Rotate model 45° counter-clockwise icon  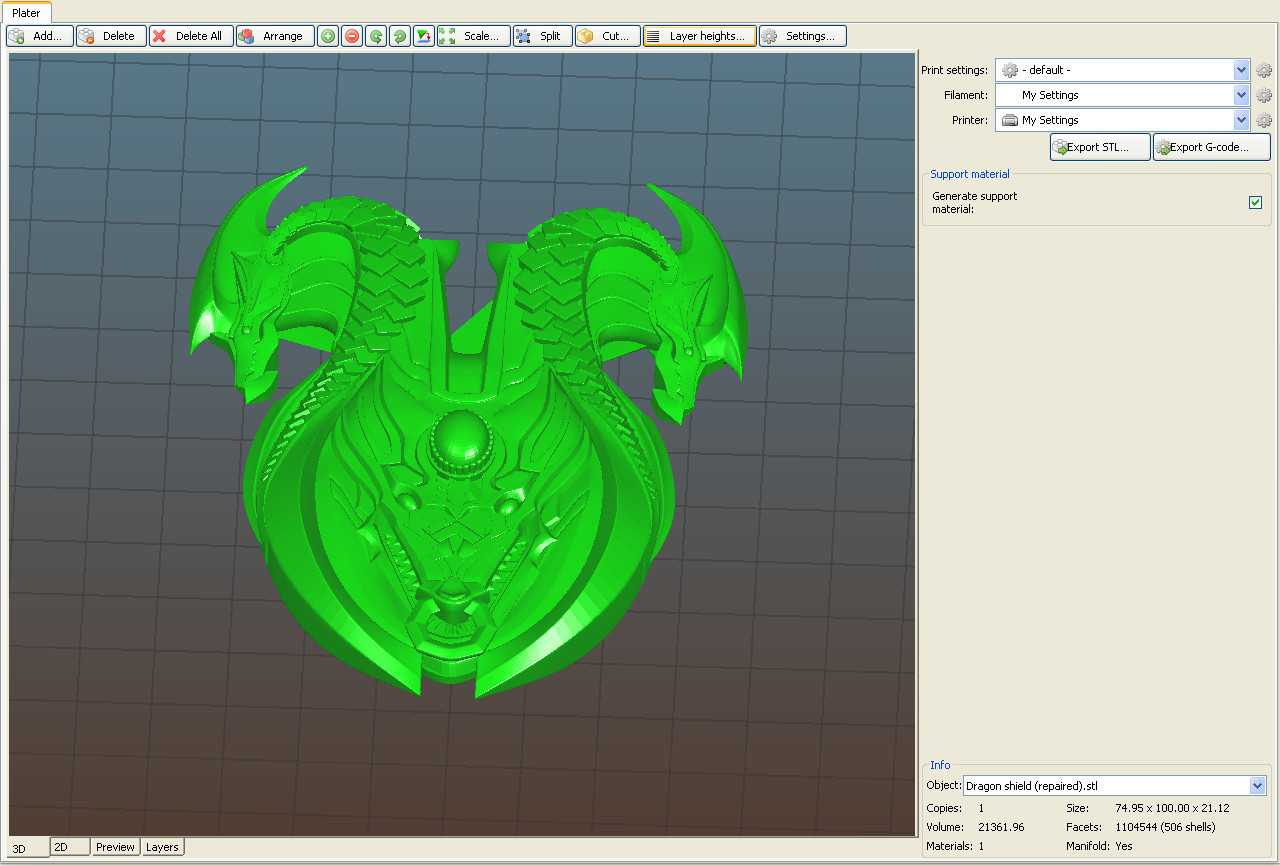click(376, 36)
